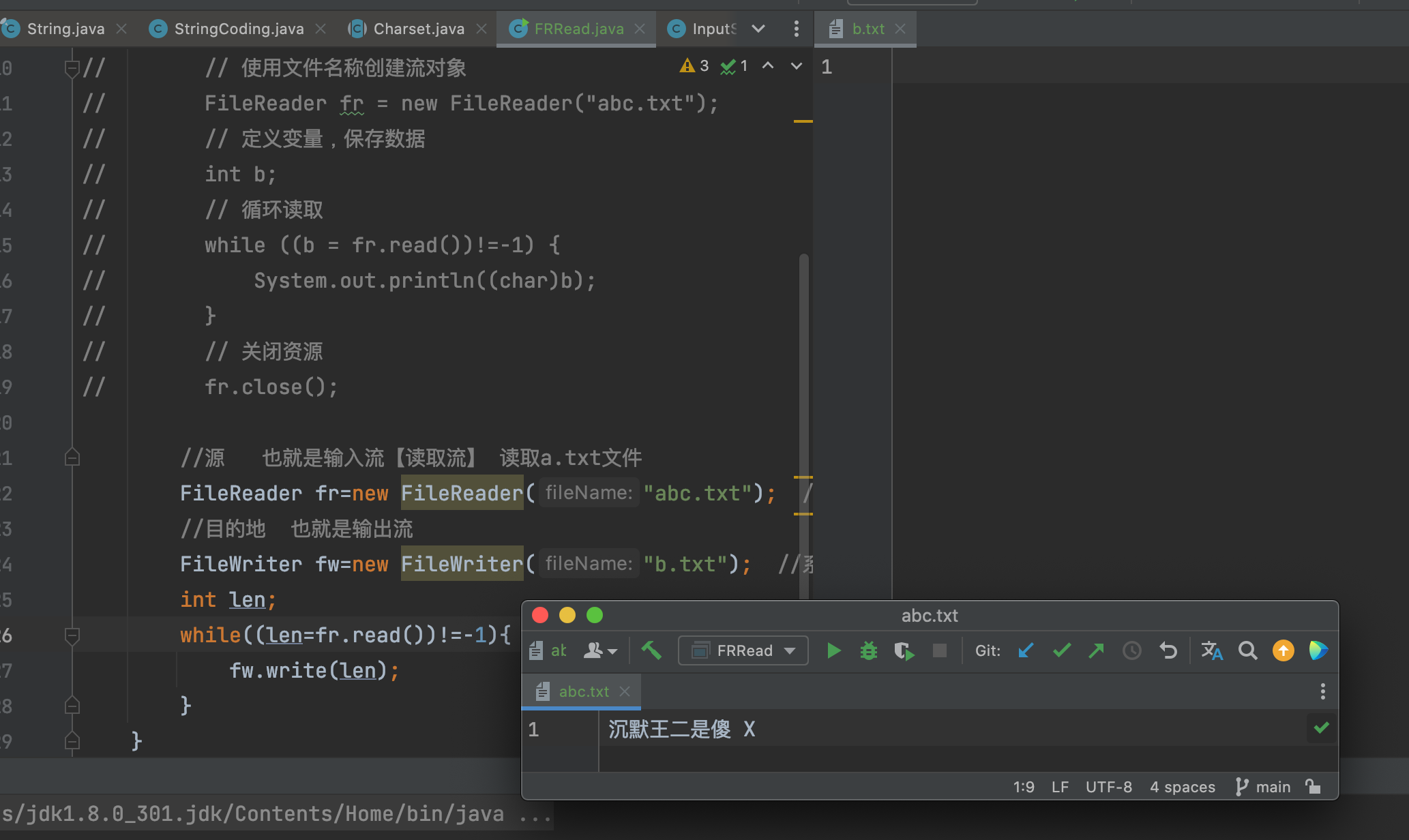Image resolution: width=1409 pixels, height=840 pixels.
Task: Toggle fold on the source comment line
Action: click(72, 457)
